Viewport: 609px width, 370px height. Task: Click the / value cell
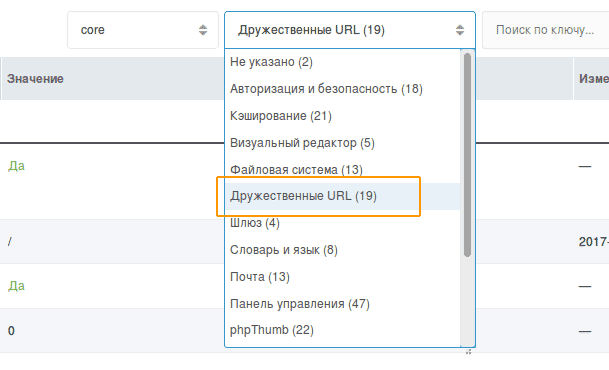10,242
